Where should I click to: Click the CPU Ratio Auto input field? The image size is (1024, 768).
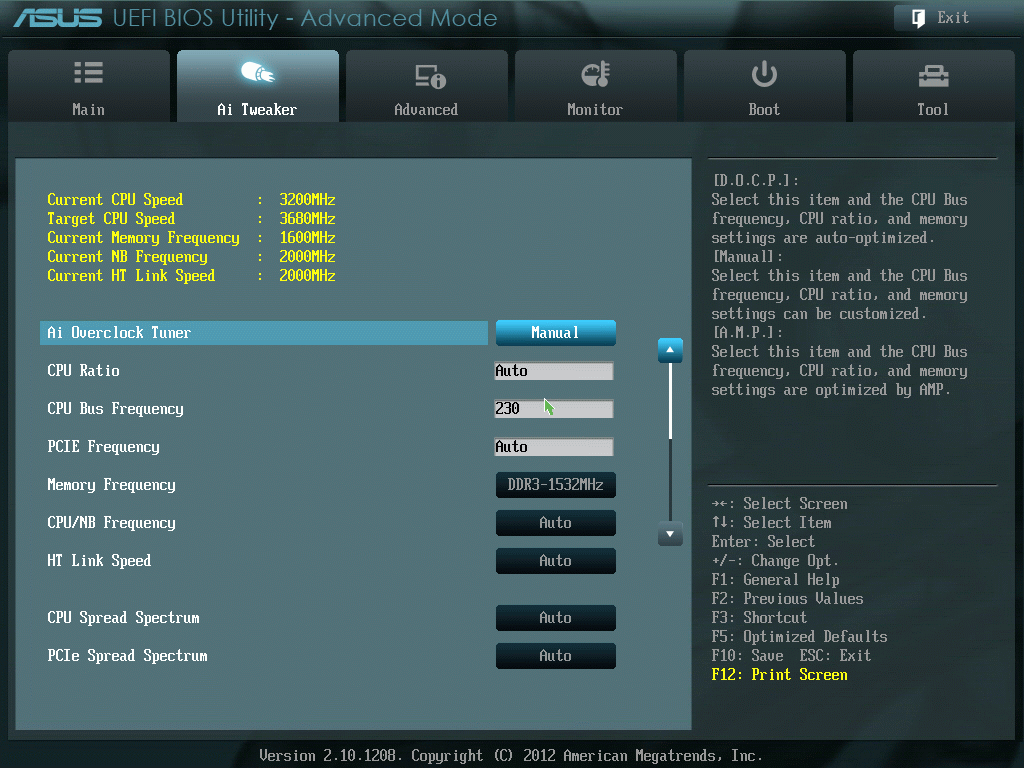(554, 371)
